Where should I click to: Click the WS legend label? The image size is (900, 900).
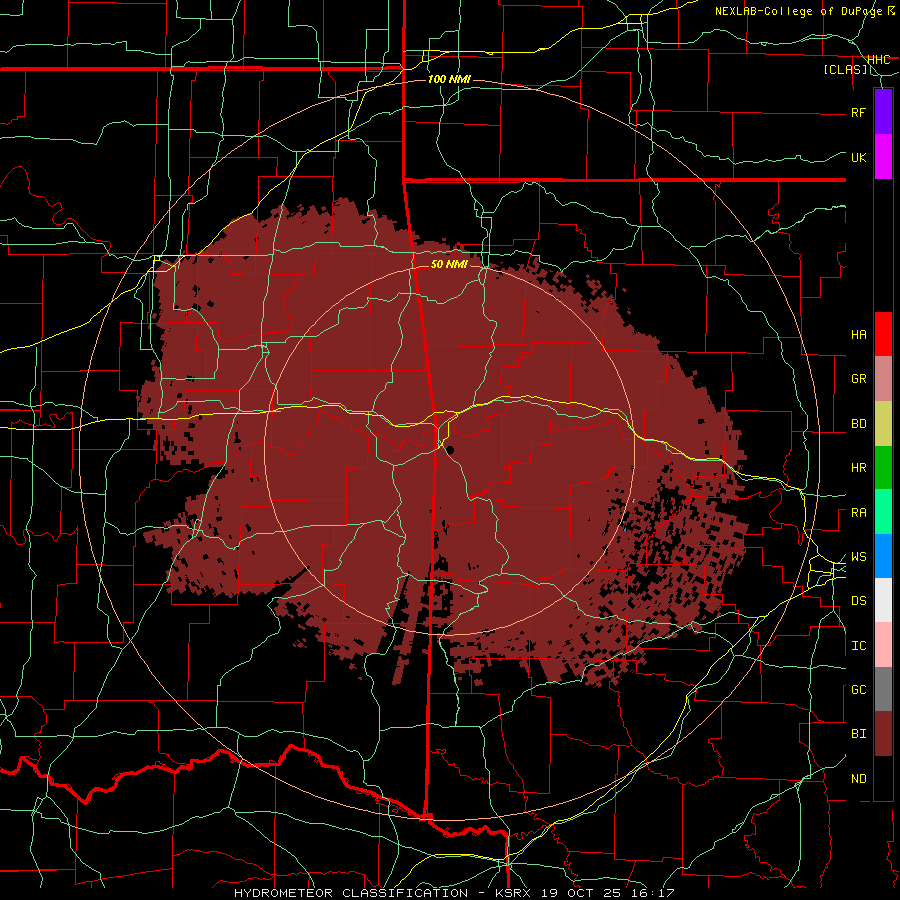click(x=858, y=557)
